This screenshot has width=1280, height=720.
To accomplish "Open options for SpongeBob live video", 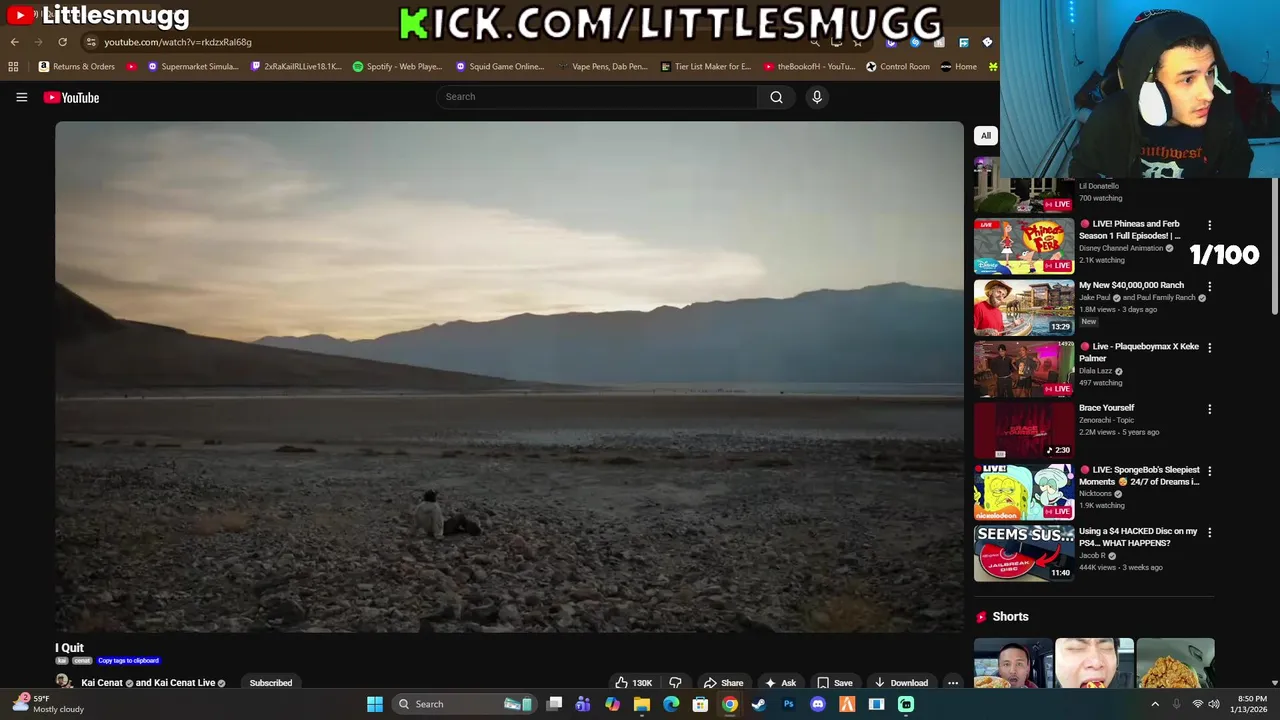I will [x=1209, y=471].
